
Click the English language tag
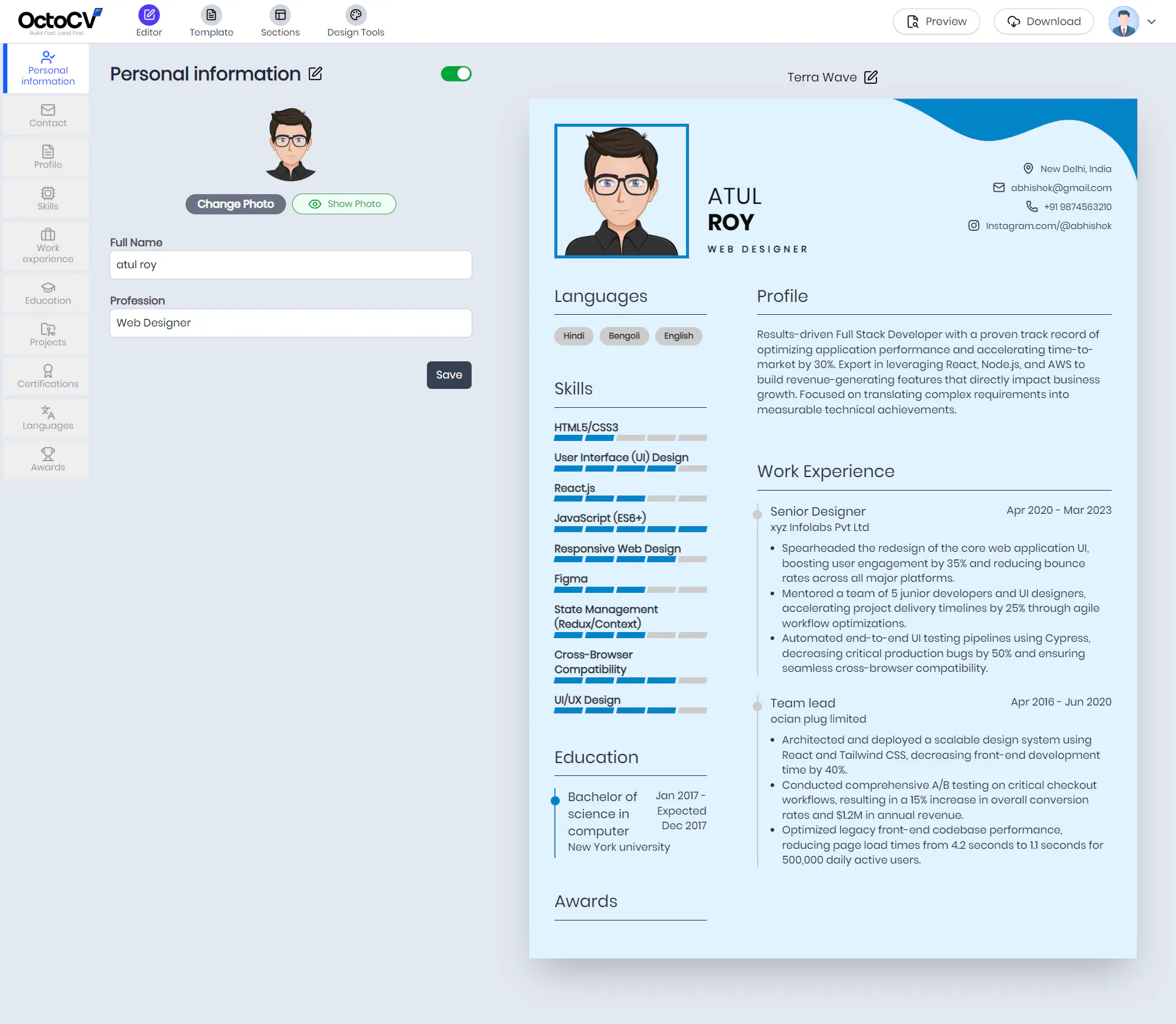pyautogui.click(x=679, y=336)
